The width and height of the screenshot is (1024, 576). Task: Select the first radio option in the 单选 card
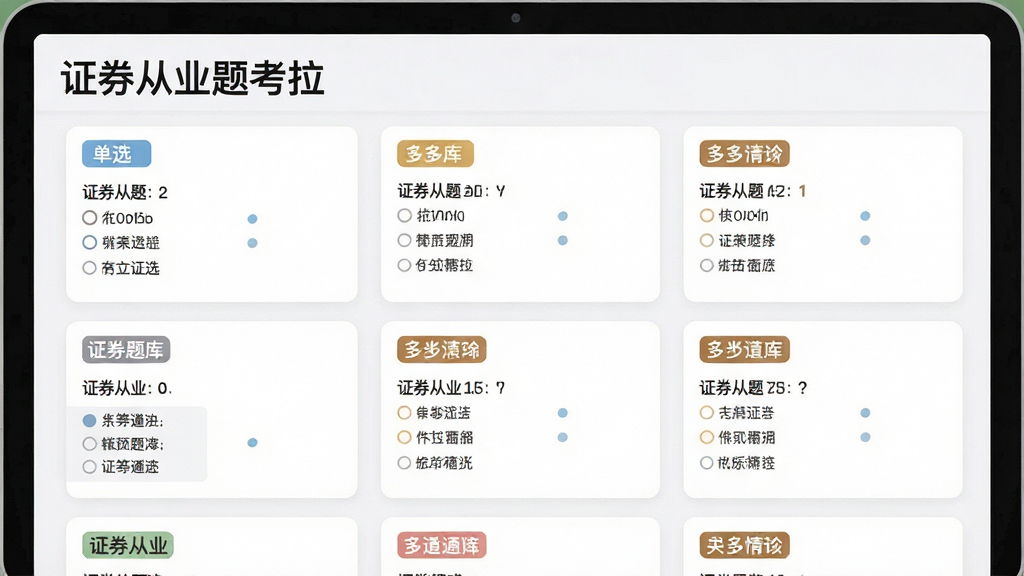[89, 217]
